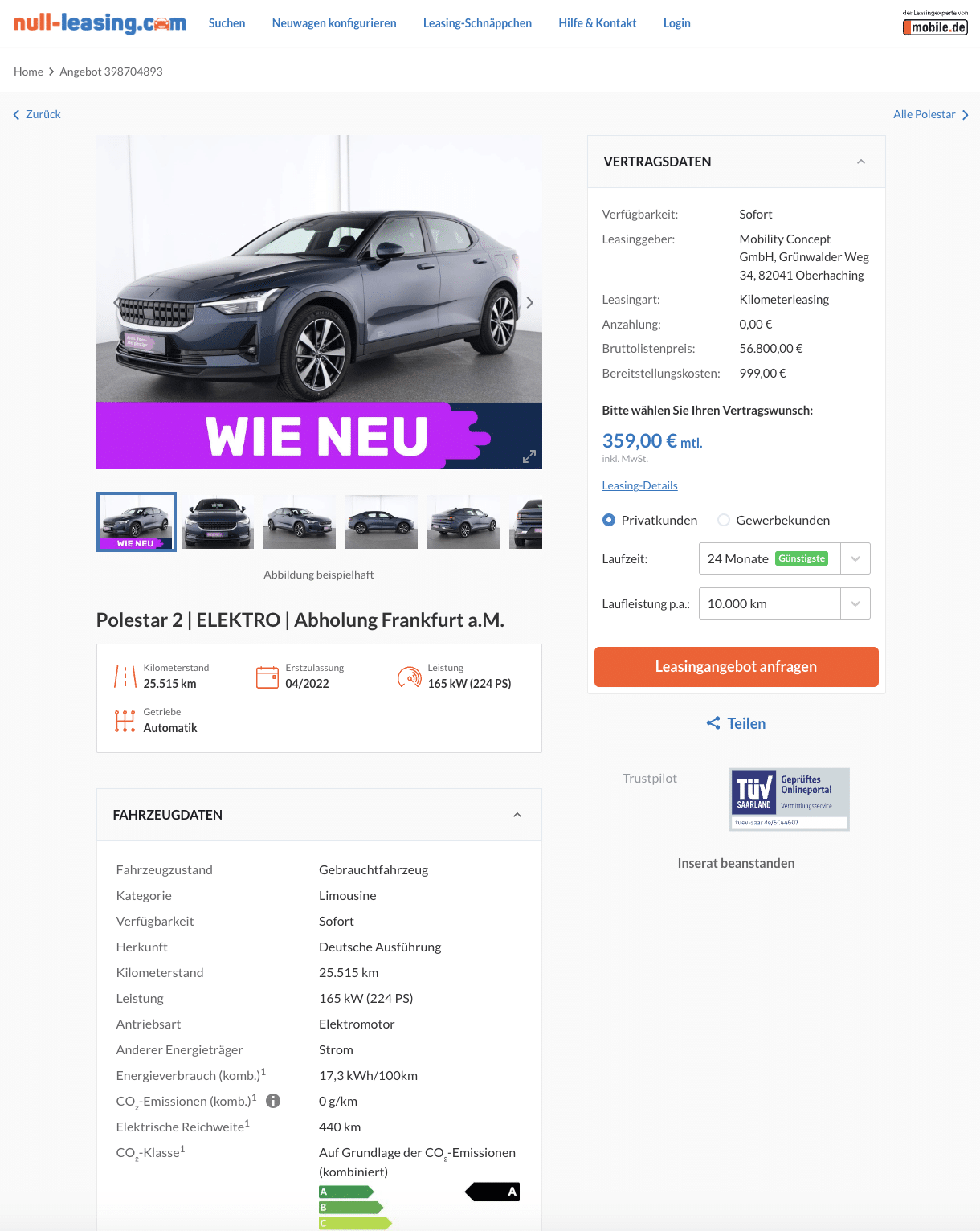980x1231 pixels.
Task: Click the Teilen share icon
Action: click(x=713, y=723)
